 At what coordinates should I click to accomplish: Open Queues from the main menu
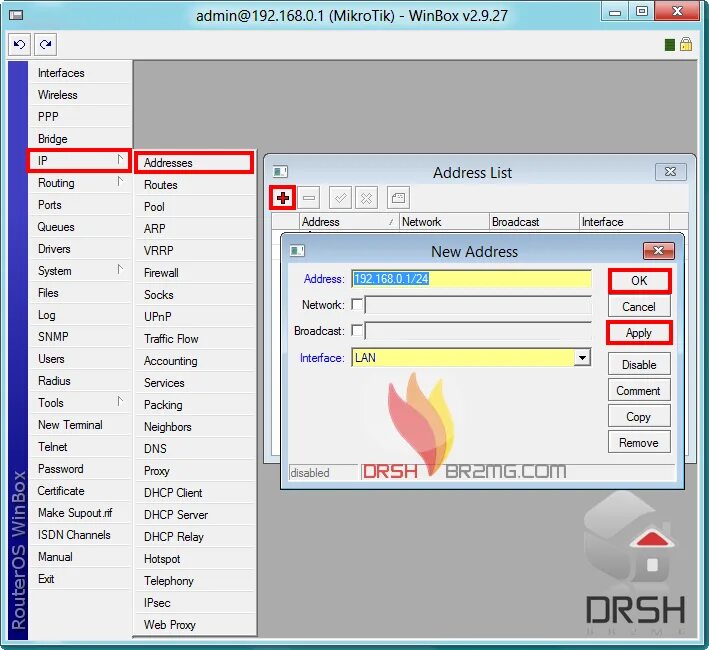pyautogui.click(x=80, y=227)
